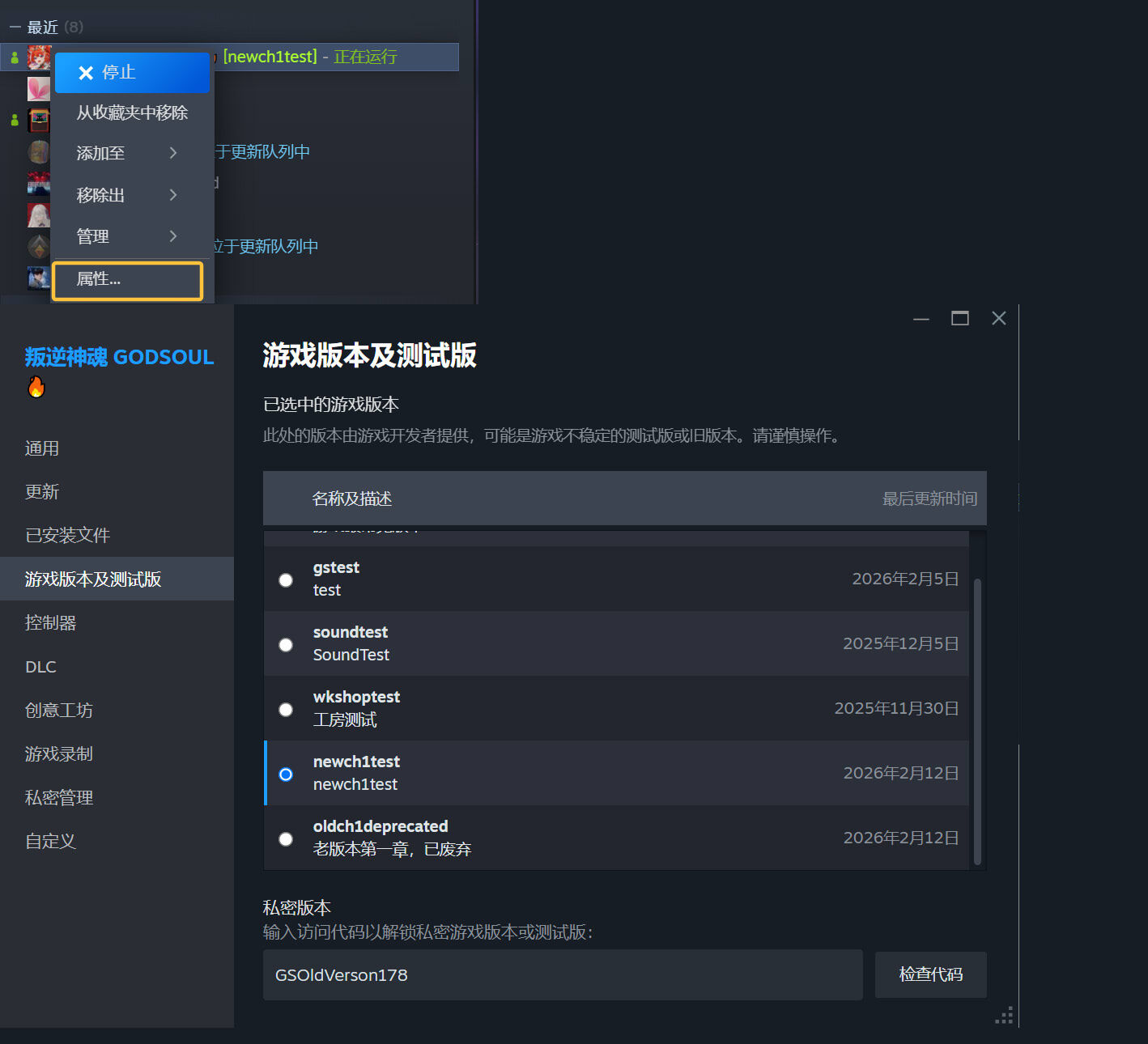
Task: Choose the wkshoptest branch radio button
Action: pos(286,710)
